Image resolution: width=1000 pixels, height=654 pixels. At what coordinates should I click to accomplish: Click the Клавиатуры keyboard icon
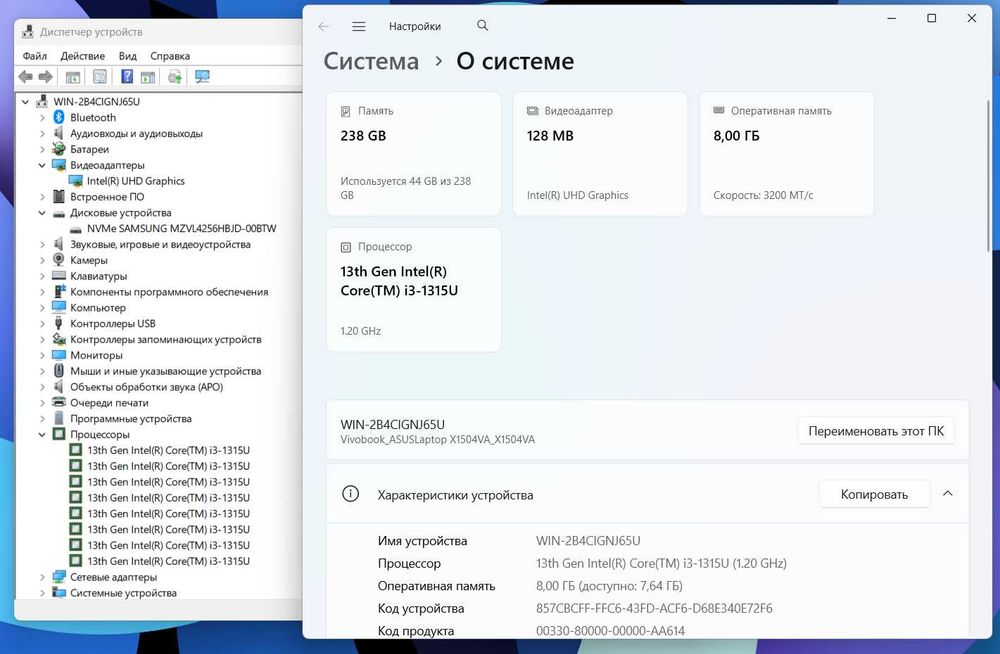point(59,276)
